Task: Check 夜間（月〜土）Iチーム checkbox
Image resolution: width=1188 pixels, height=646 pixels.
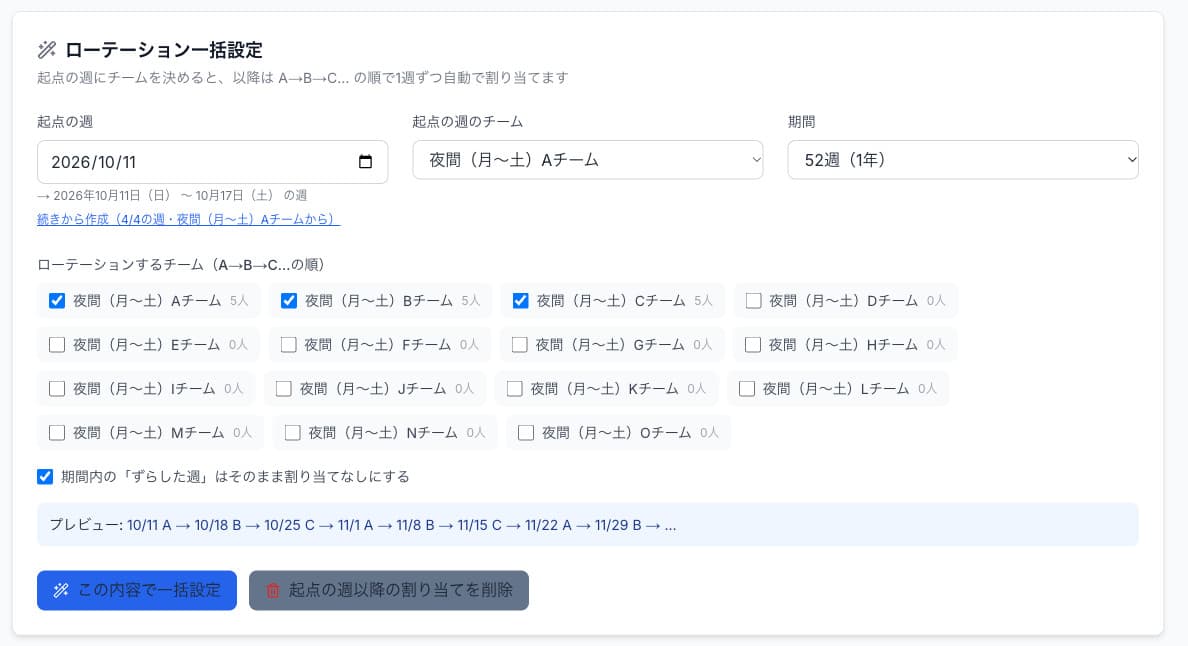Action: click(57, 389)
